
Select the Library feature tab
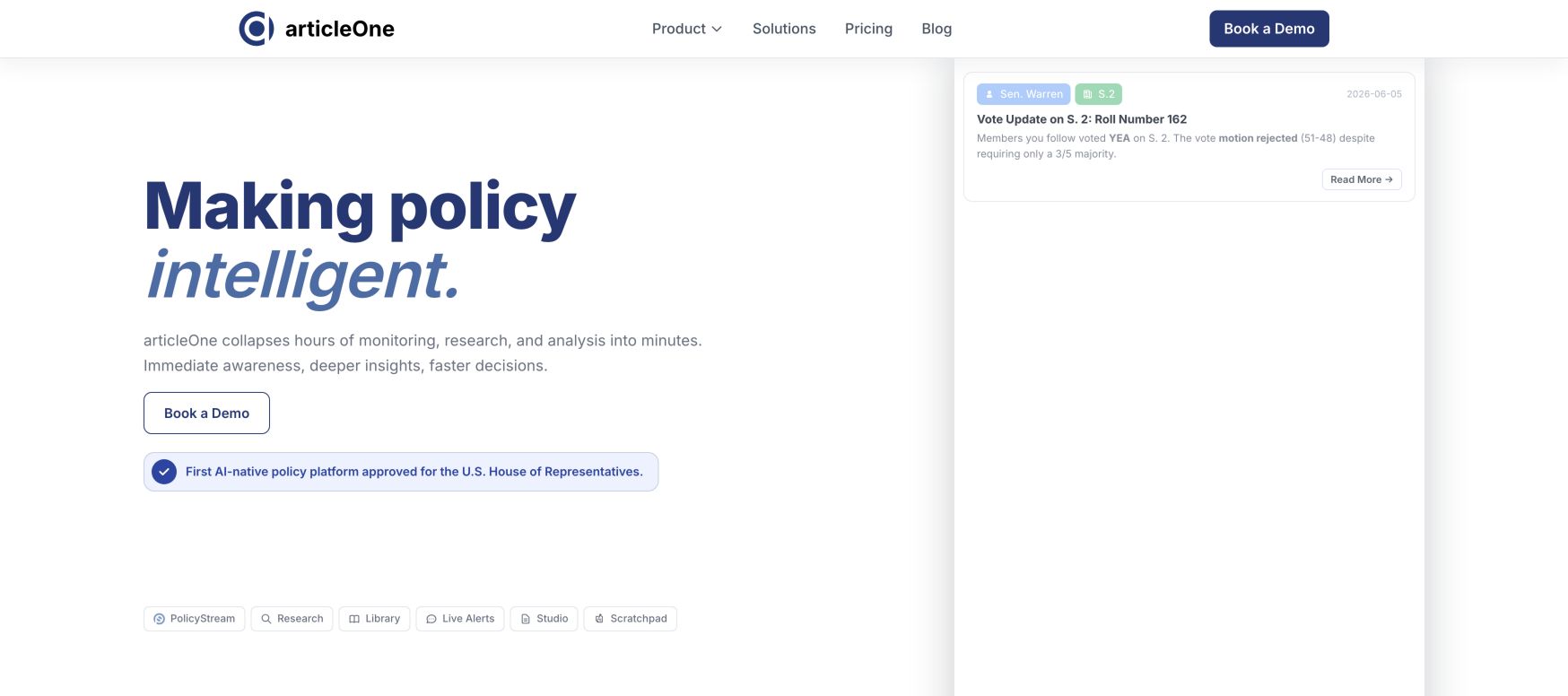(374, 619)
